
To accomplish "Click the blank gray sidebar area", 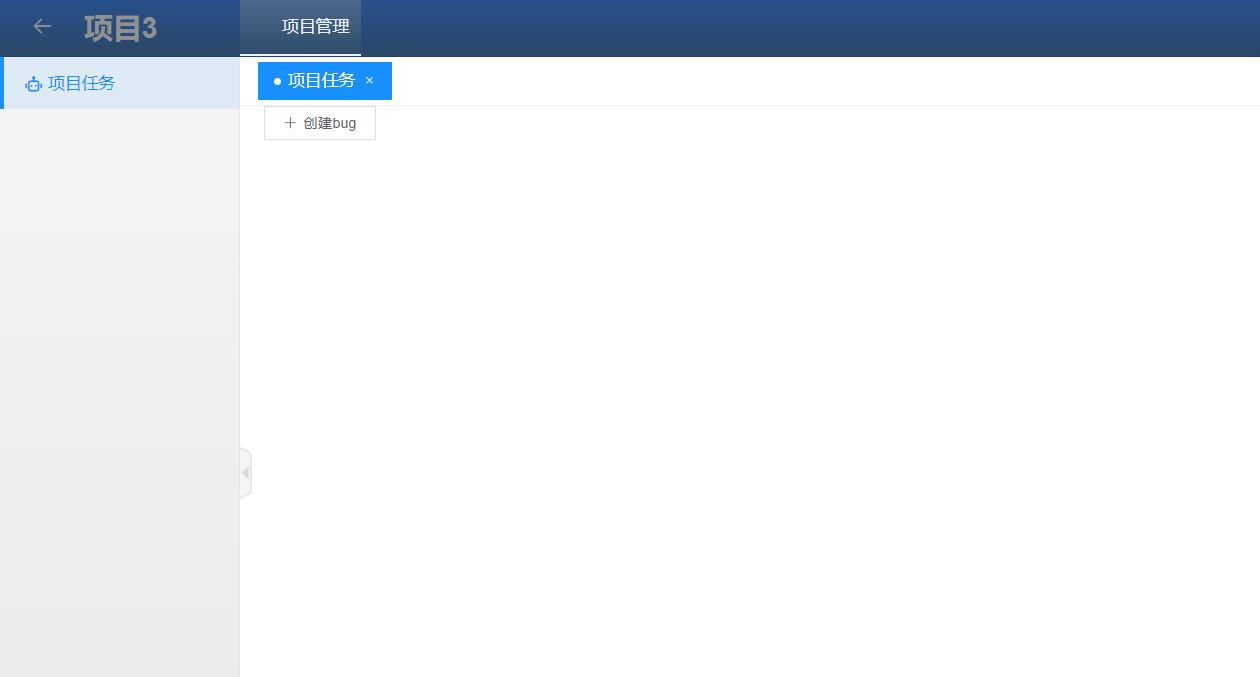I will coord(120,390).
